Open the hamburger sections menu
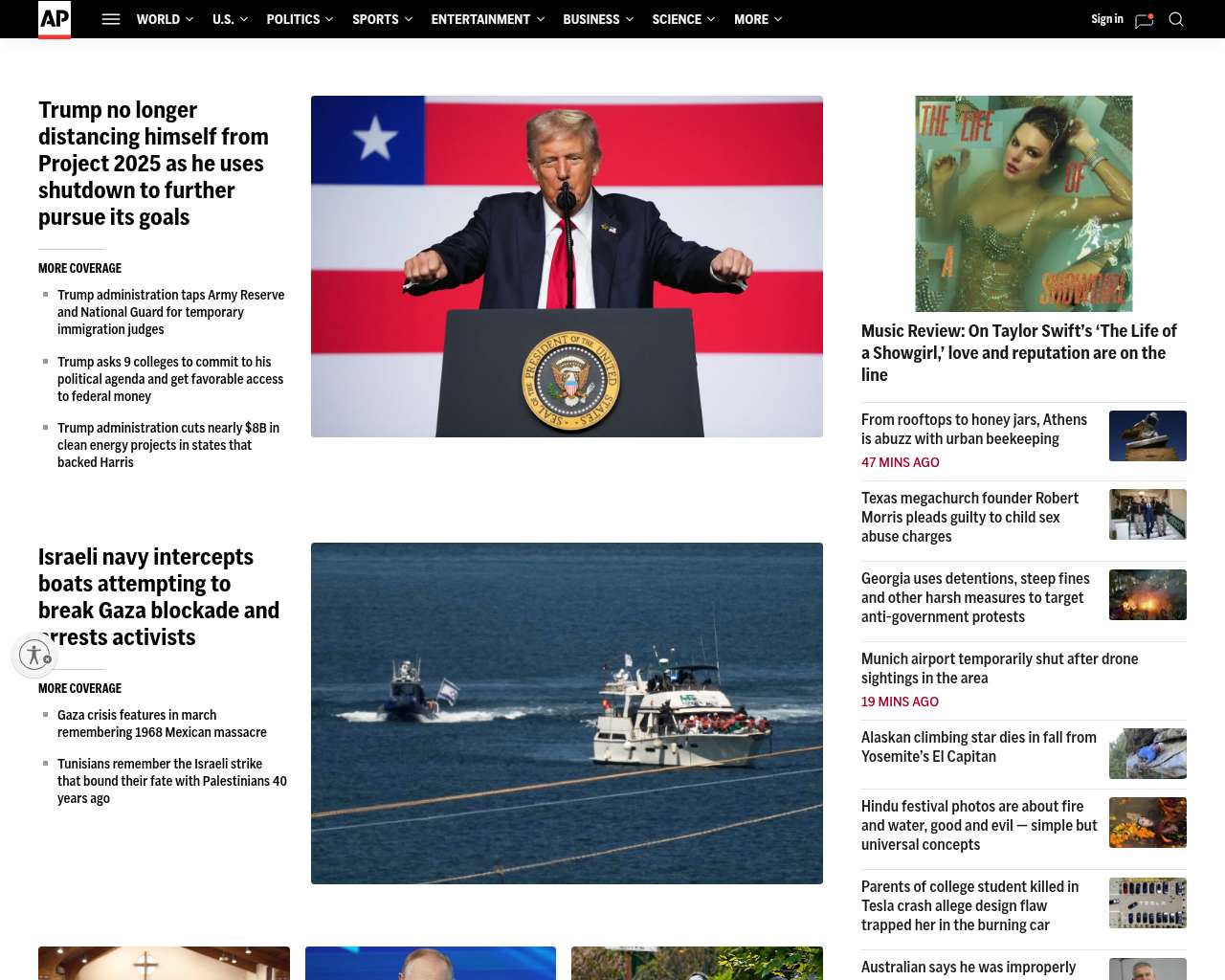This screenshot has height=980, width=1225. click(x=111, y=19)
